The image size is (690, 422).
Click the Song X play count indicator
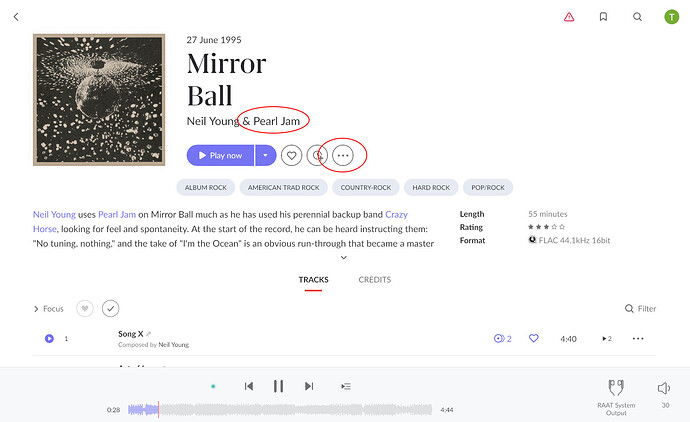[607, 339]
